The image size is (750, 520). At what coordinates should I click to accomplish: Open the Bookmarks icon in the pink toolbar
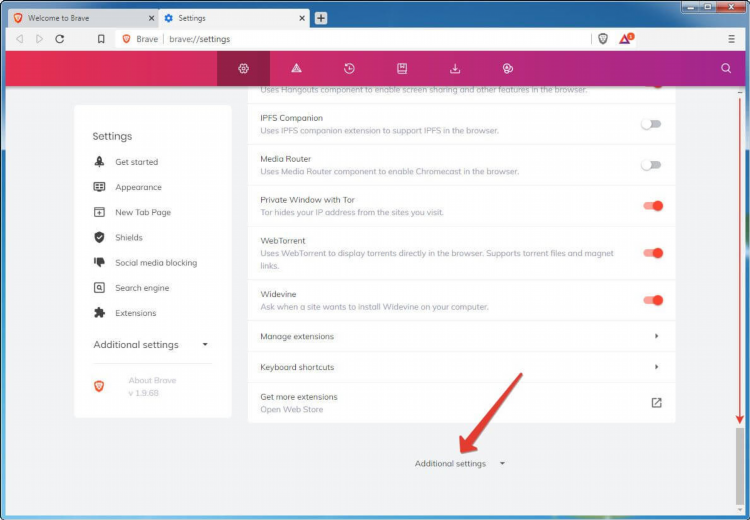click(x=402, y=68)
